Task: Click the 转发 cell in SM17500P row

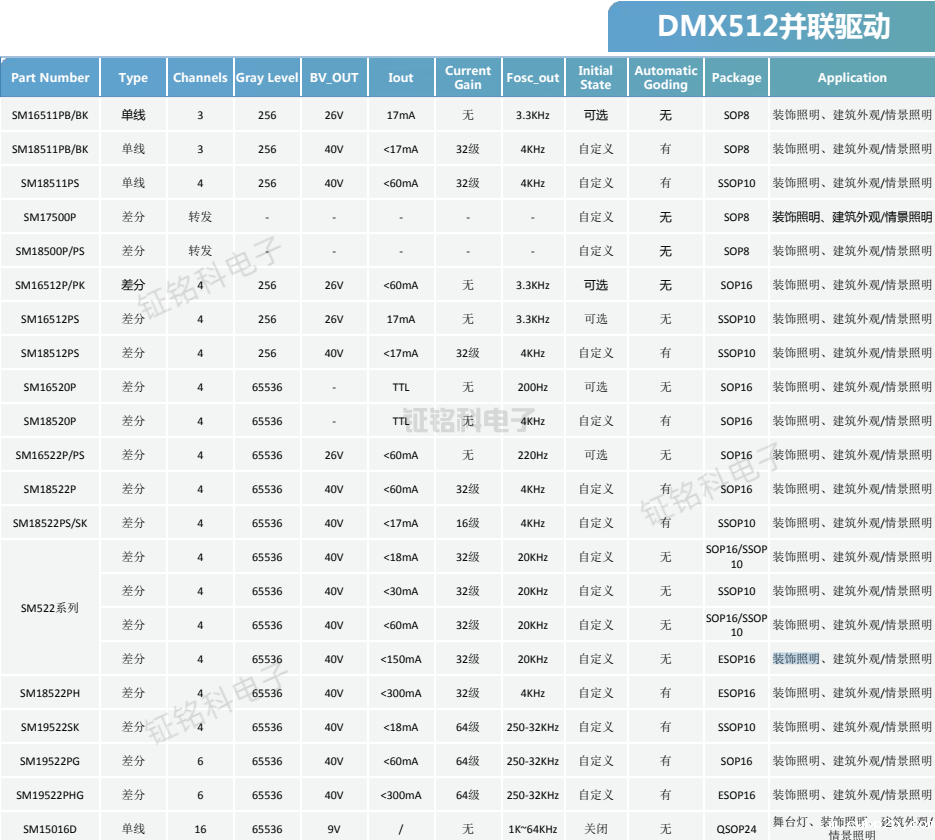Action: tap(200, 216)
